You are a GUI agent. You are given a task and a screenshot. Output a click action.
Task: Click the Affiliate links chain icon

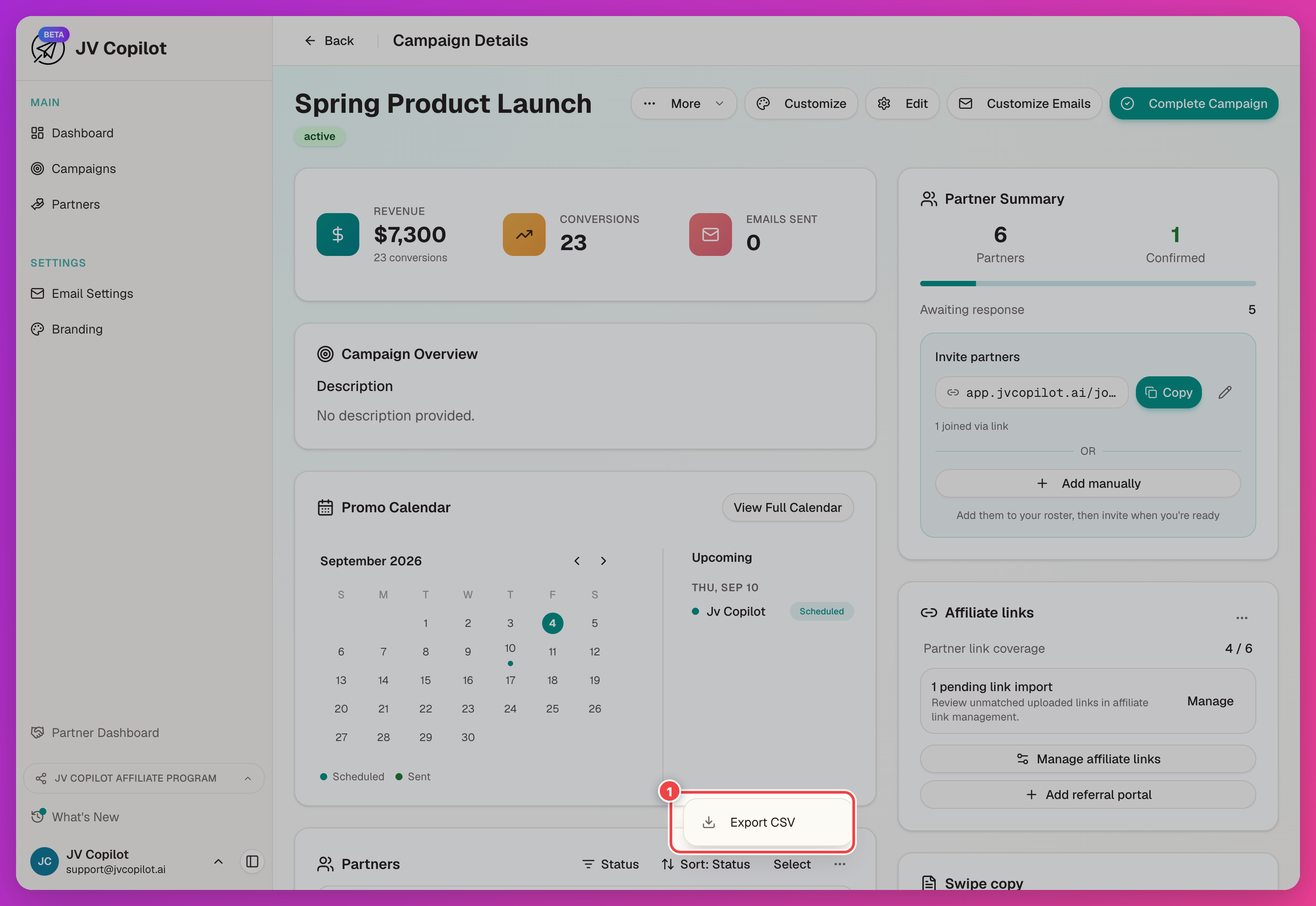coord(929,613)
